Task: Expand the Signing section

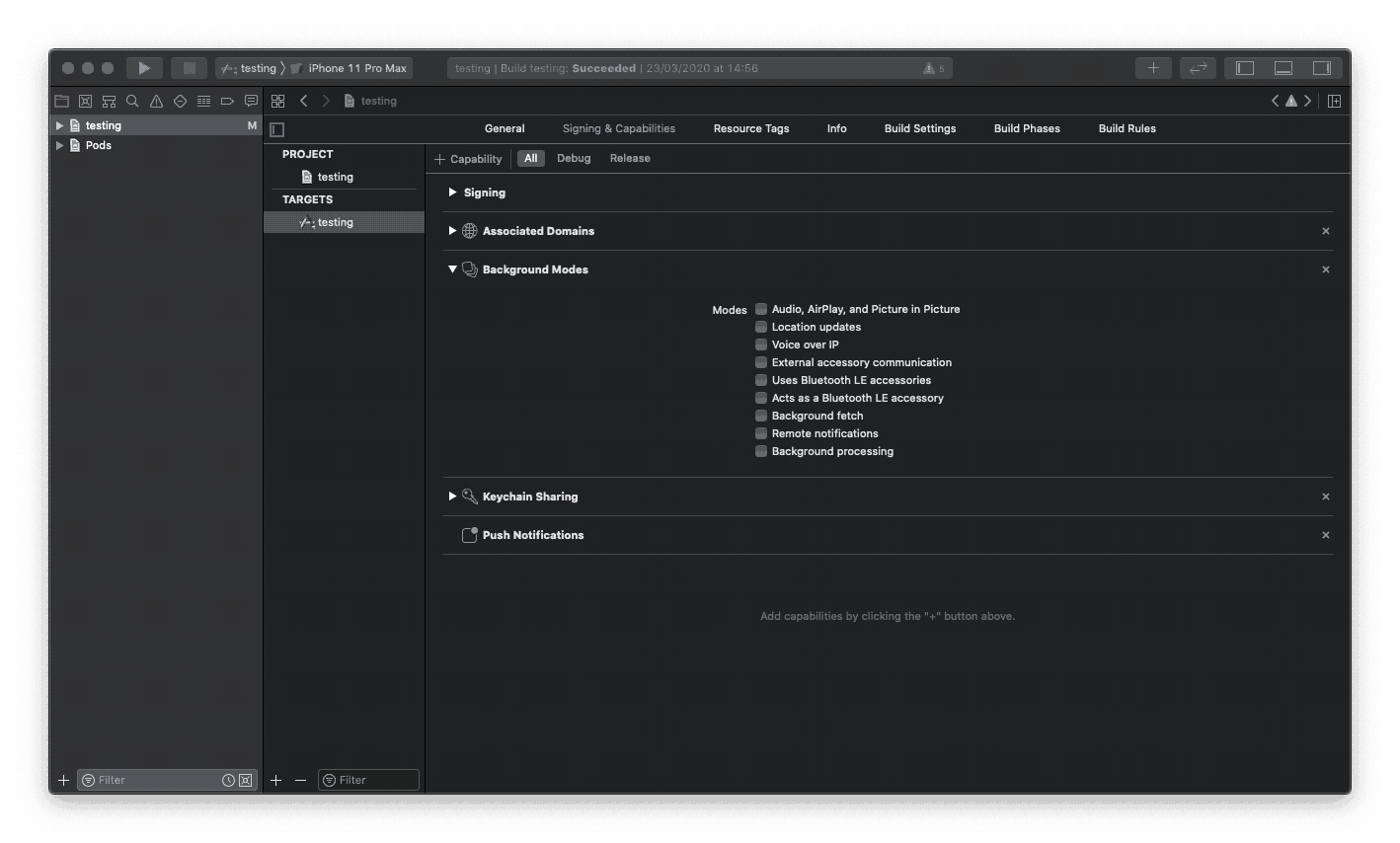Action: pyautogui.click(x=452, y=192)
